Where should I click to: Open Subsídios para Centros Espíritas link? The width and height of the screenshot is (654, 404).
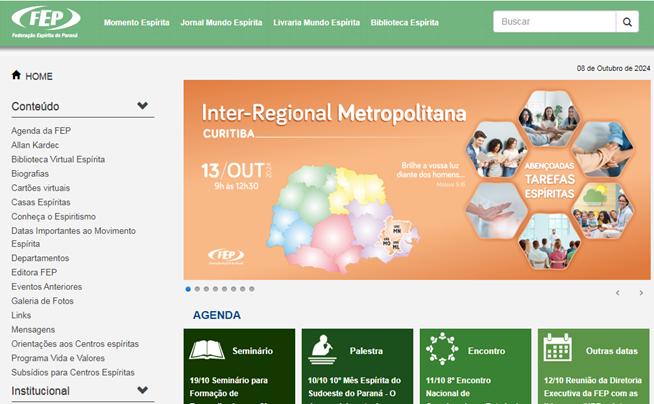73,372
